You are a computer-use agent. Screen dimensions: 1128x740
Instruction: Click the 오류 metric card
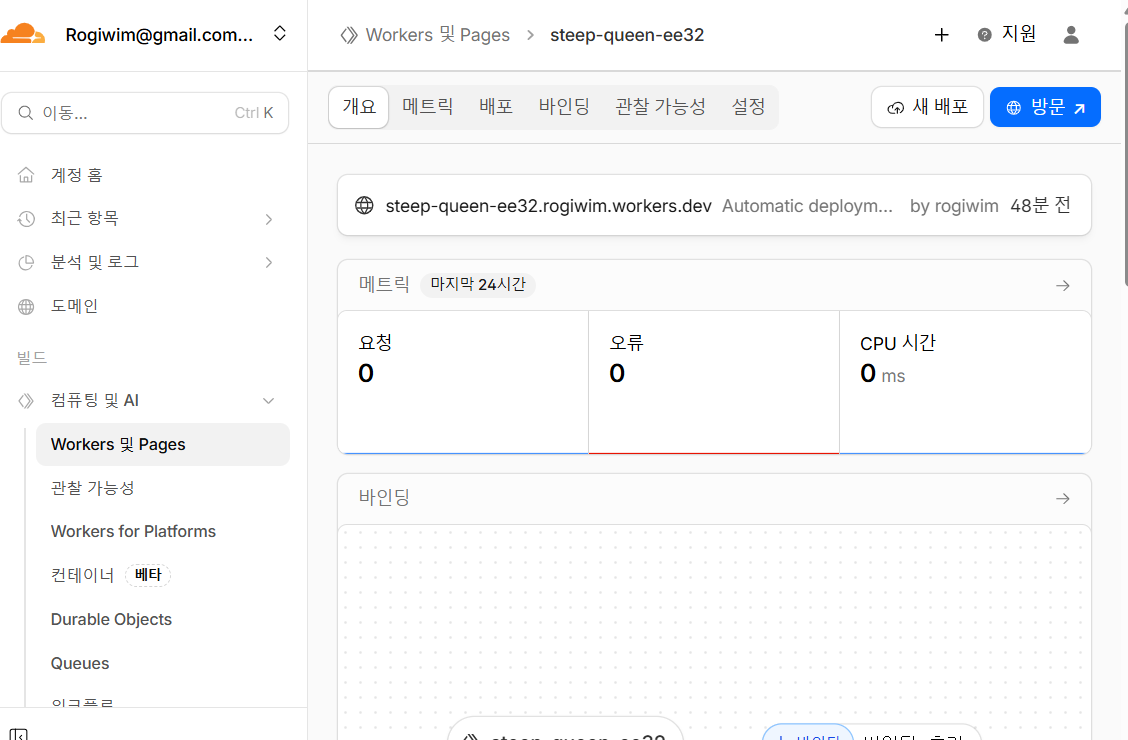[x=714, y=382]
